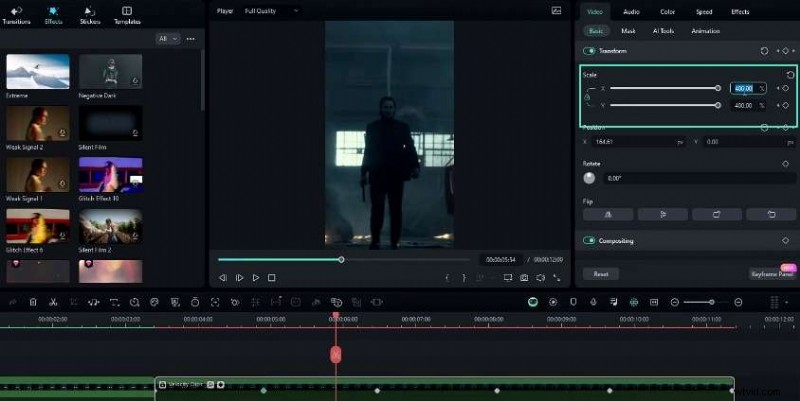This screenshot has height=401, width=800.
Task: Switch to the Video properties tab
Action: point(595,11)
